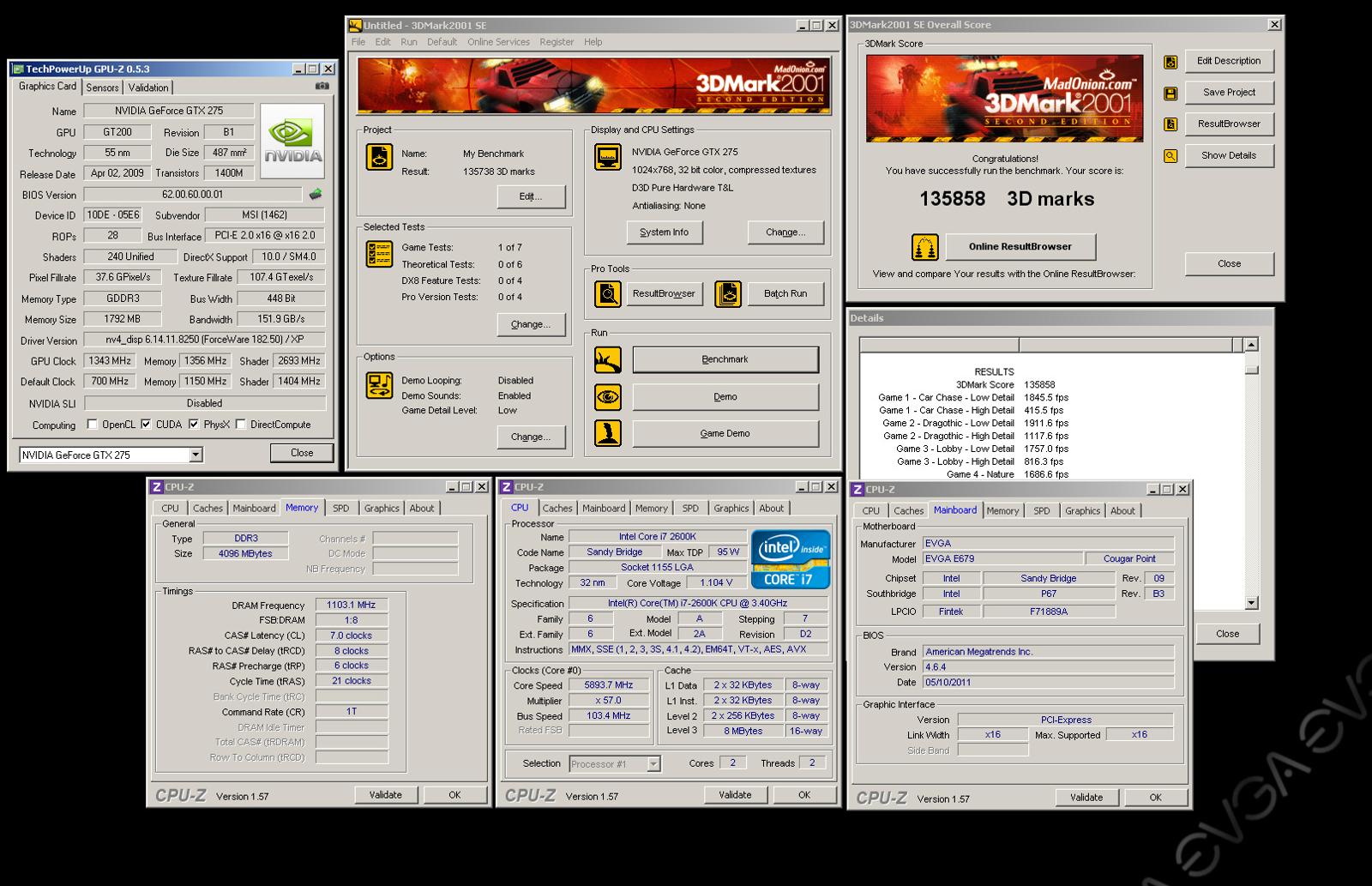Click the Batch Run button

(x=786, y=293)
